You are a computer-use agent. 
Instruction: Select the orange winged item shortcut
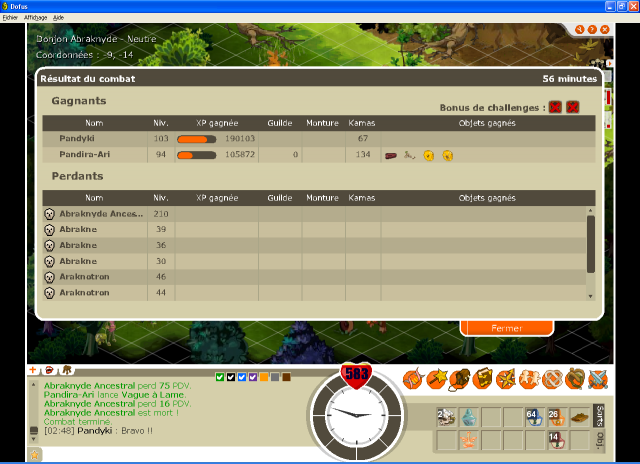(x=469, y=440)
